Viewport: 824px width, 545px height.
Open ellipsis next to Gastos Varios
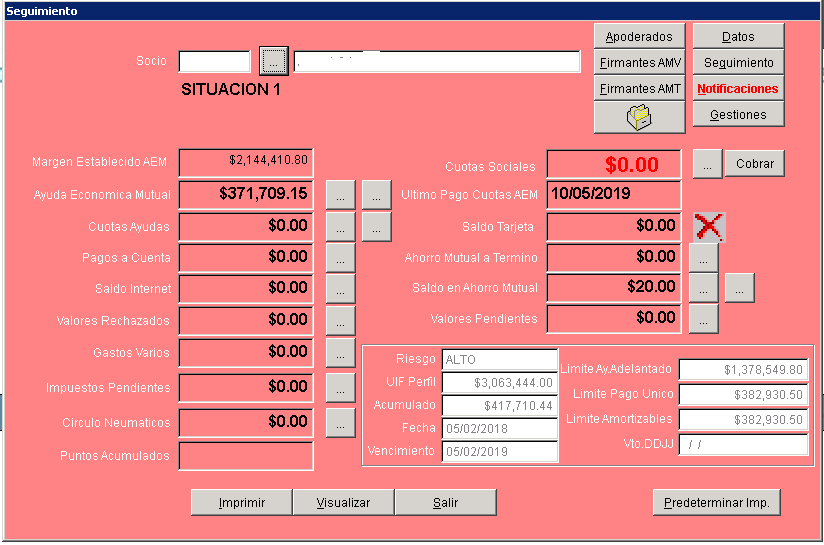click(x=341, y=352)
